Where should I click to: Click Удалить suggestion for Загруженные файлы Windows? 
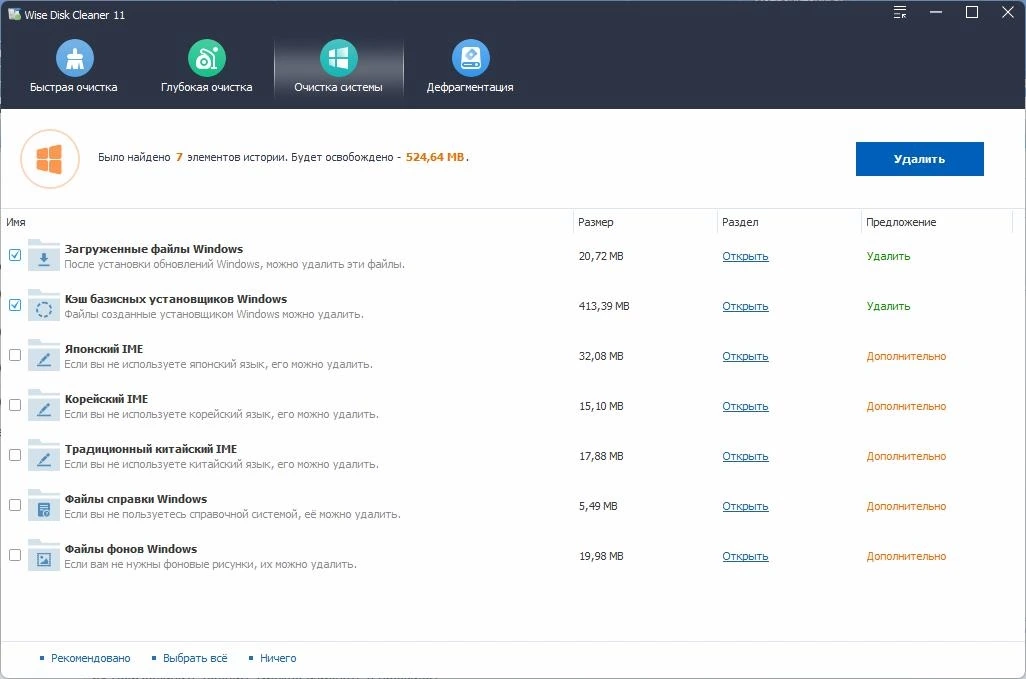[889, 256]
